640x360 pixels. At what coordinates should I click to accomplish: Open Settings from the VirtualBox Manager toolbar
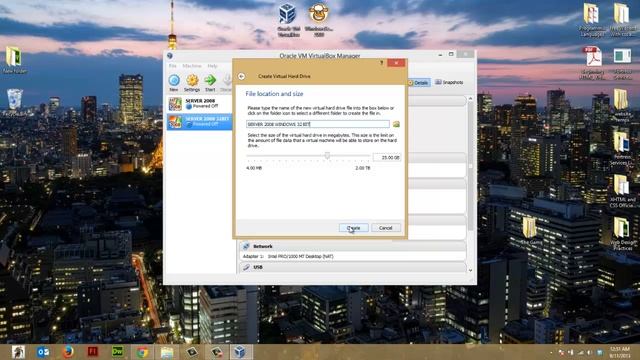click(192, 83)
